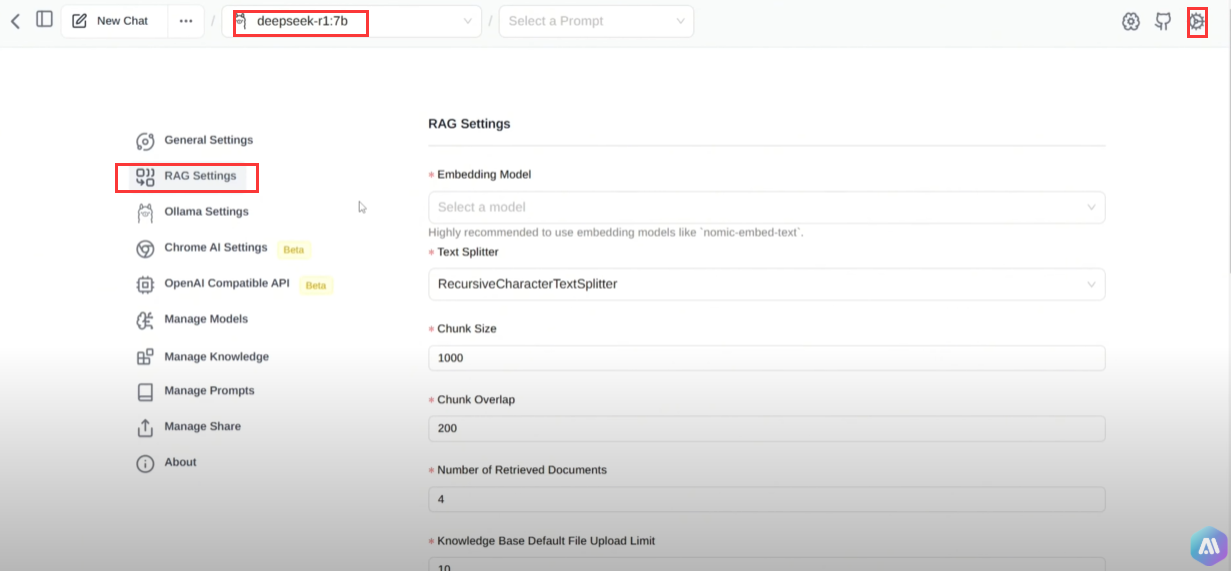
Task: Click the floating AI assistant badge icon
Action: (x=1208, y=545)
